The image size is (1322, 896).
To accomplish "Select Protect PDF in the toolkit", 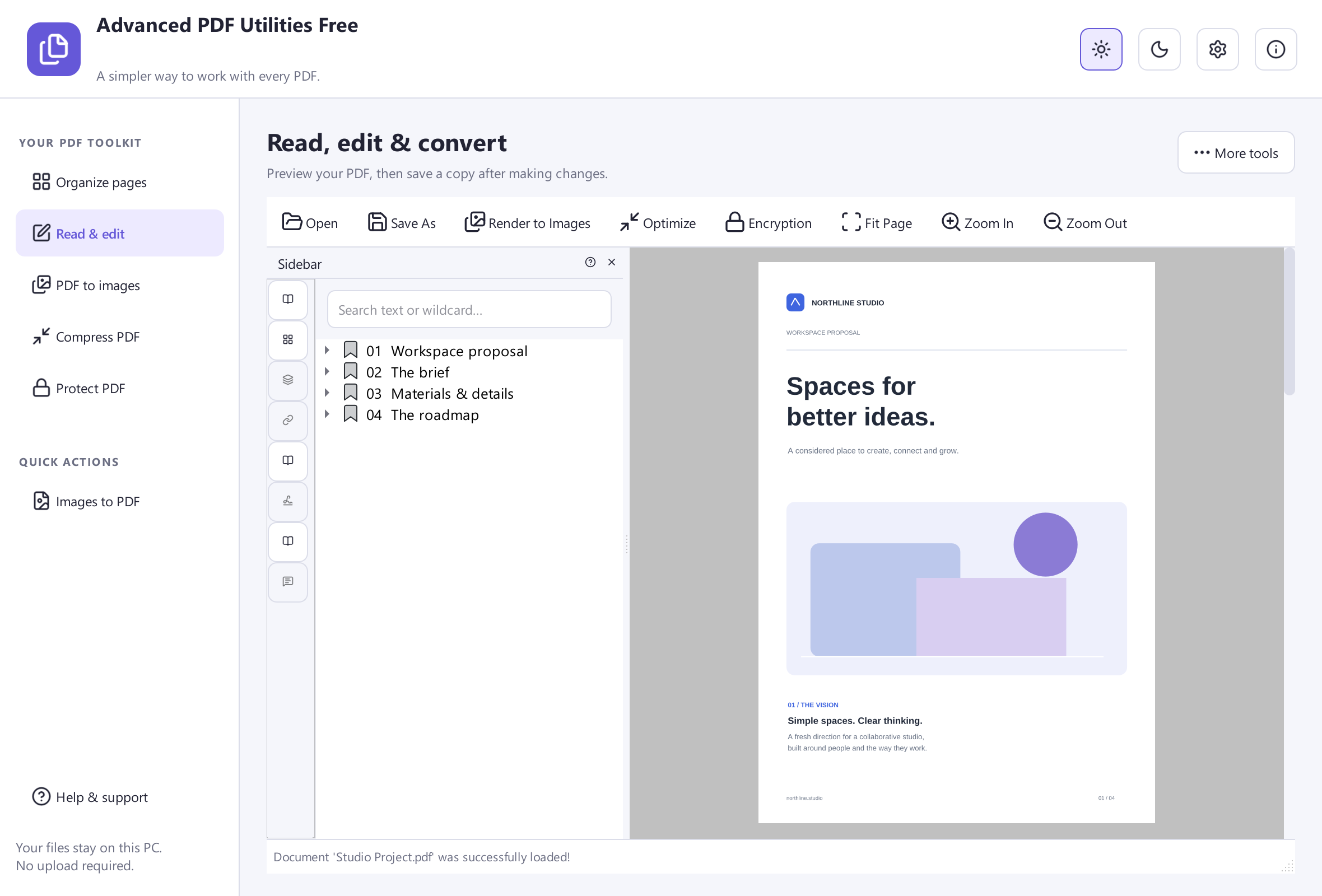I will pos(119,388).
